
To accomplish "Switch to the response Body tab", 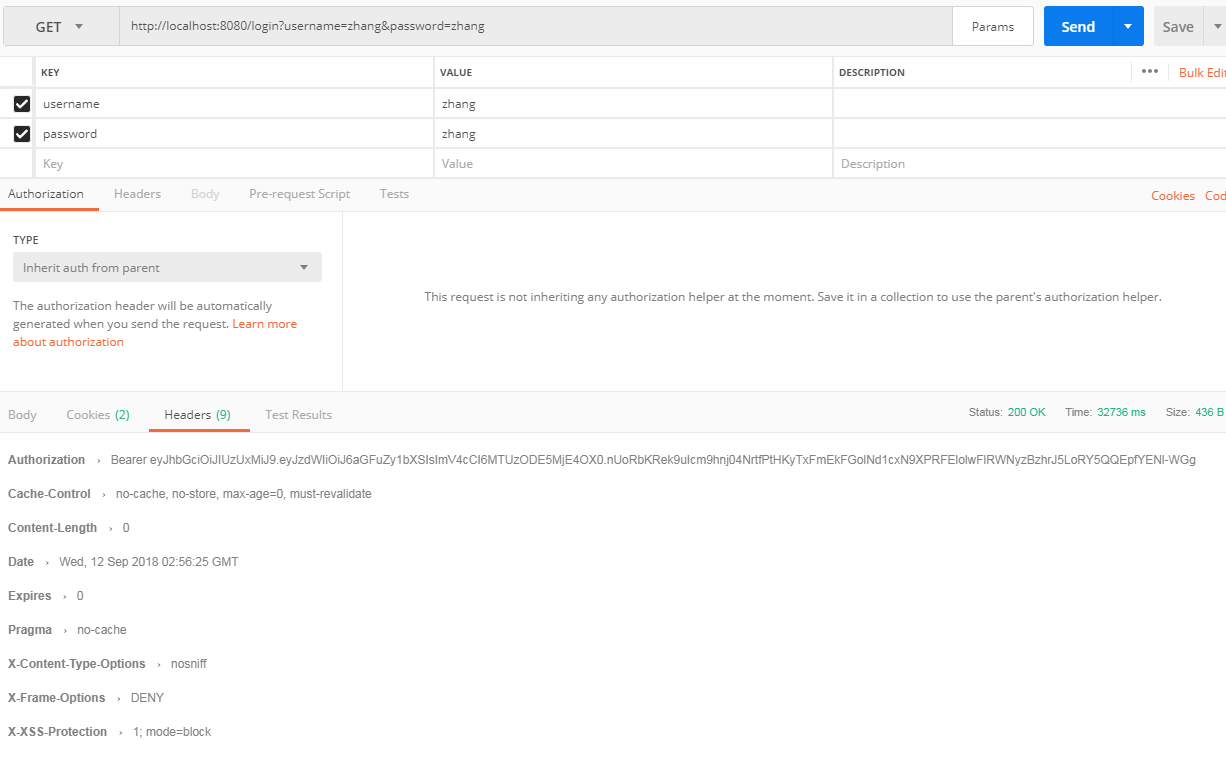I will (22, 414).
